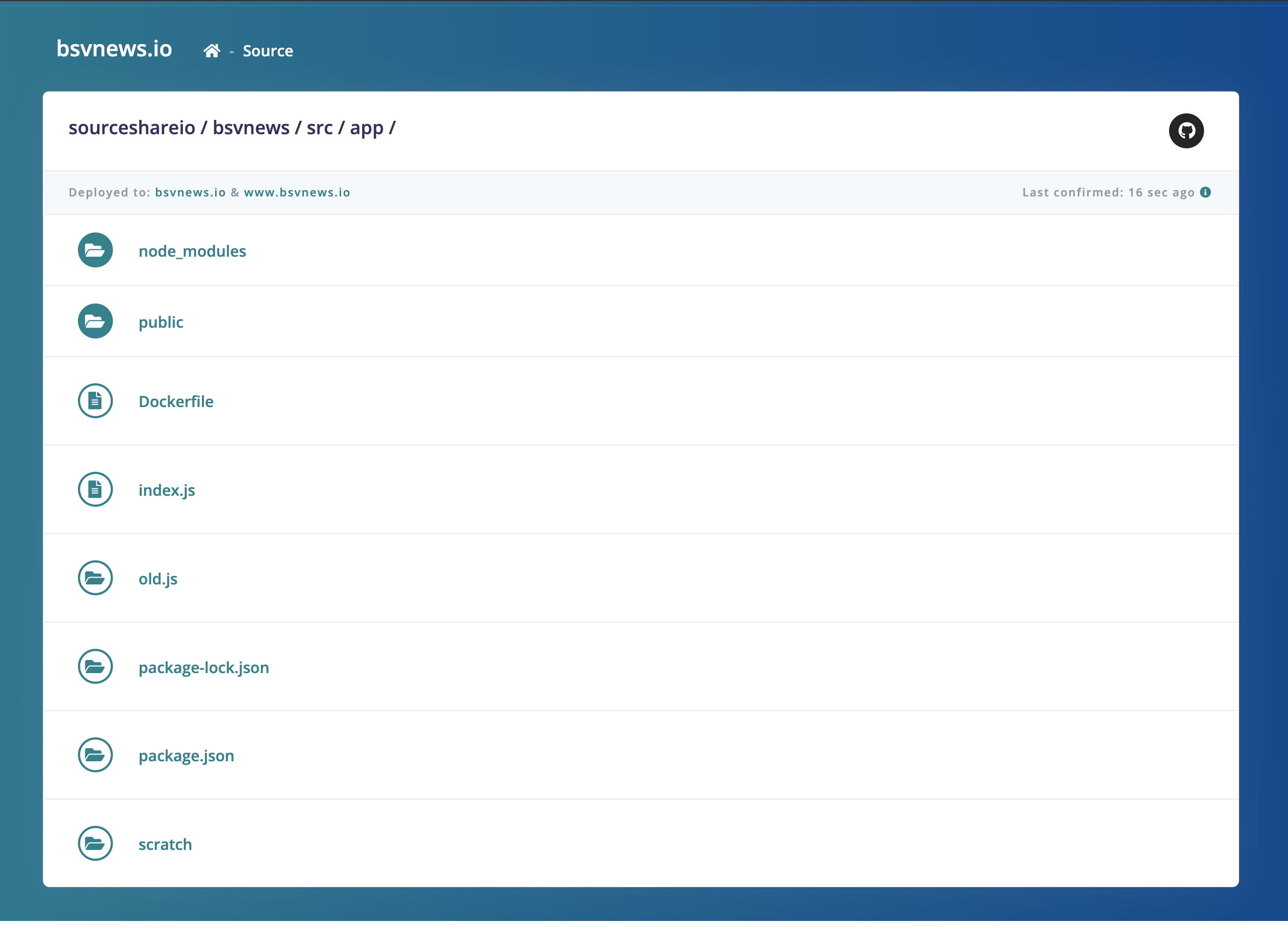Click the Dockerfile file icon

point(95,401)
